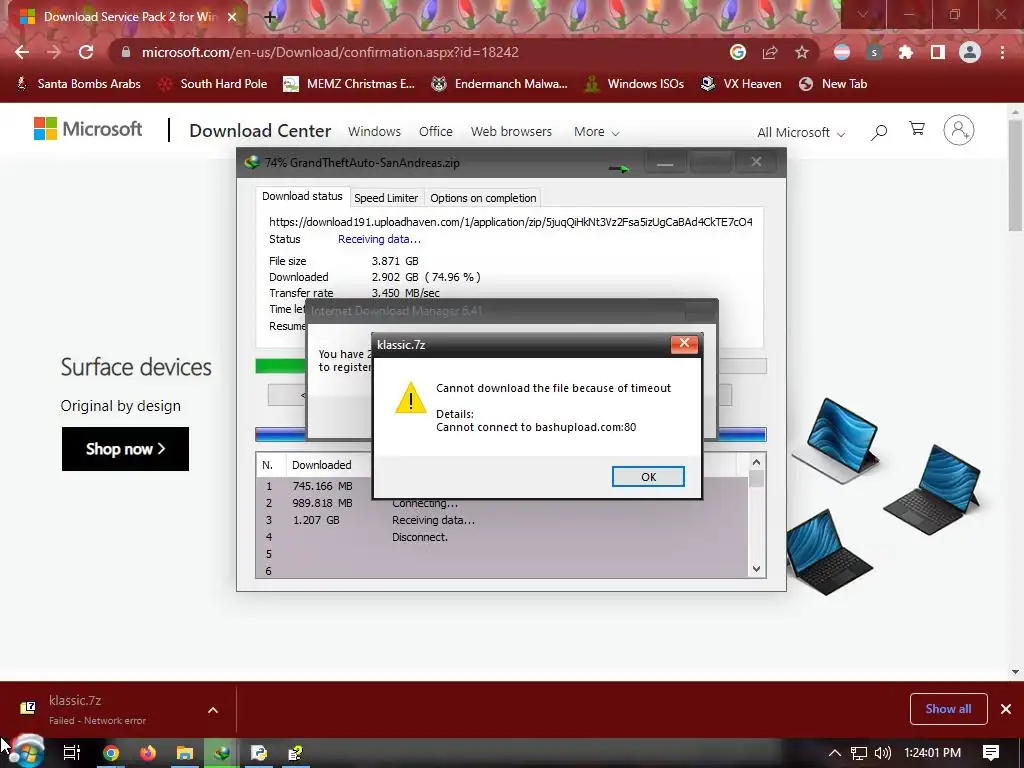Click OK in the klassic.7z error dialog
The image size is (1024, 768).
point(648,477)
